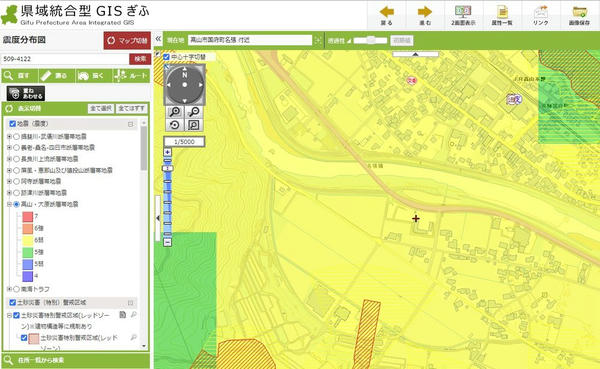Click the リンク link icon
Image resolution: width=600 pixels, height=369 pixels.
pyautogui.click(x=541, y=15)
